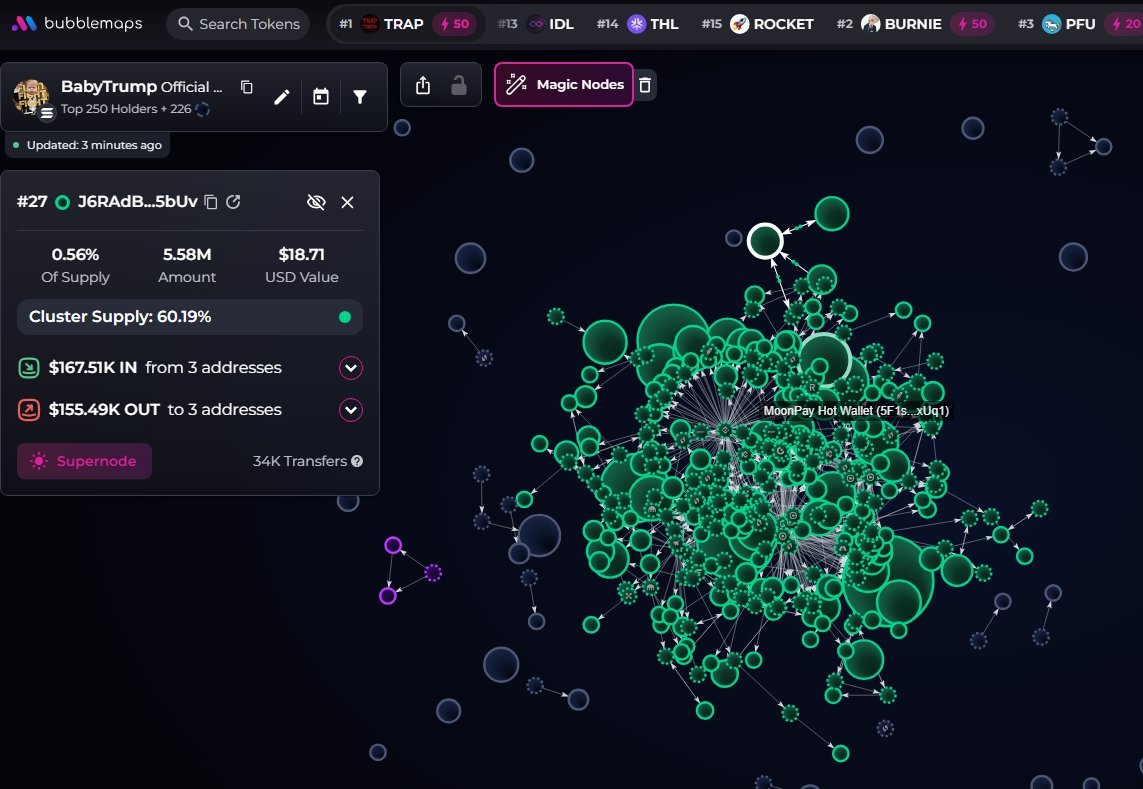This screenshot has height=789, width=1143.
Task: Click the loading spinner beside + 226
Action: point(203,109)
